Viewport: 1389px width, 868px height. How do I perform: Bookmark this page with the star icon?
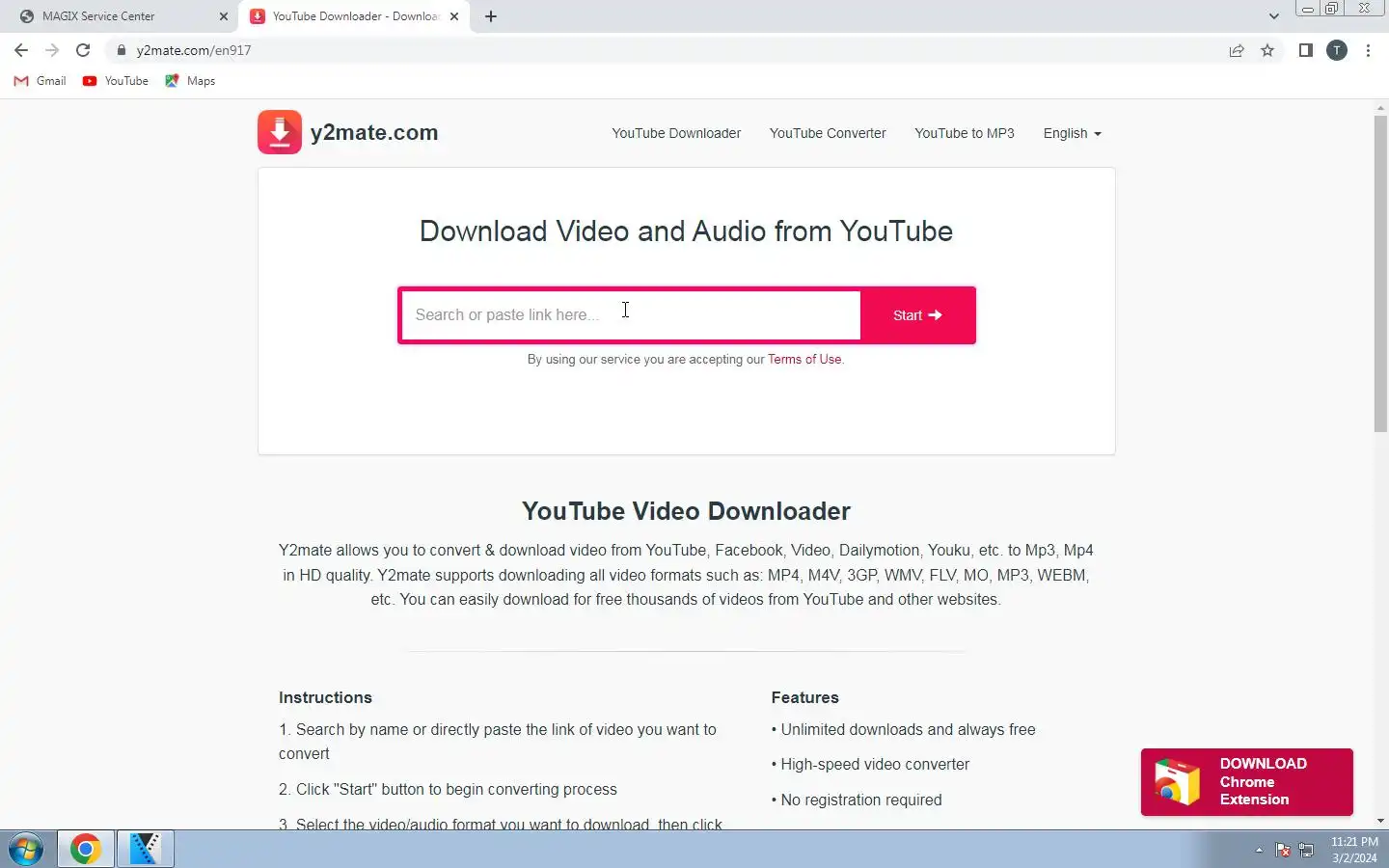(1267, 50)
